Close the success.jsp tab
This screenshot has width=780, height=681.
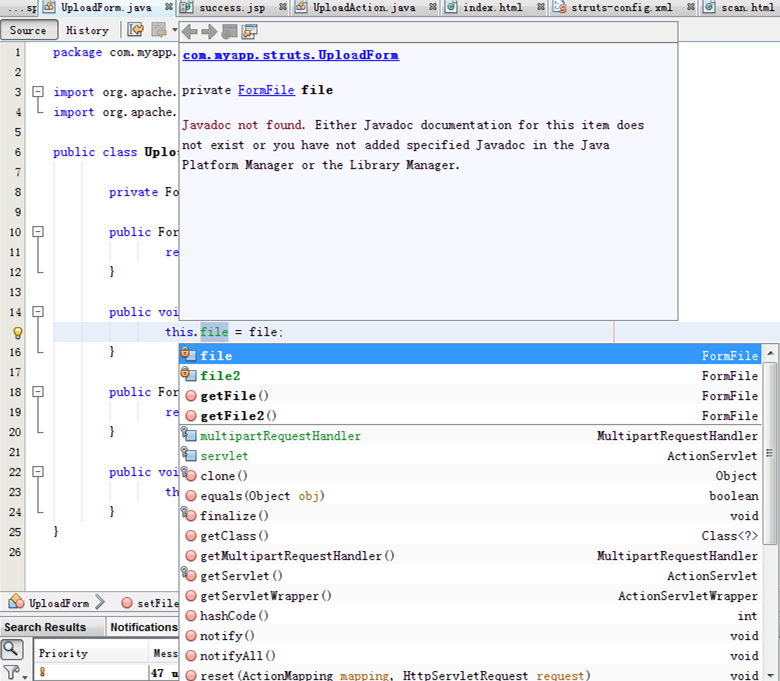pyautogui.click(x=283, y=7)
